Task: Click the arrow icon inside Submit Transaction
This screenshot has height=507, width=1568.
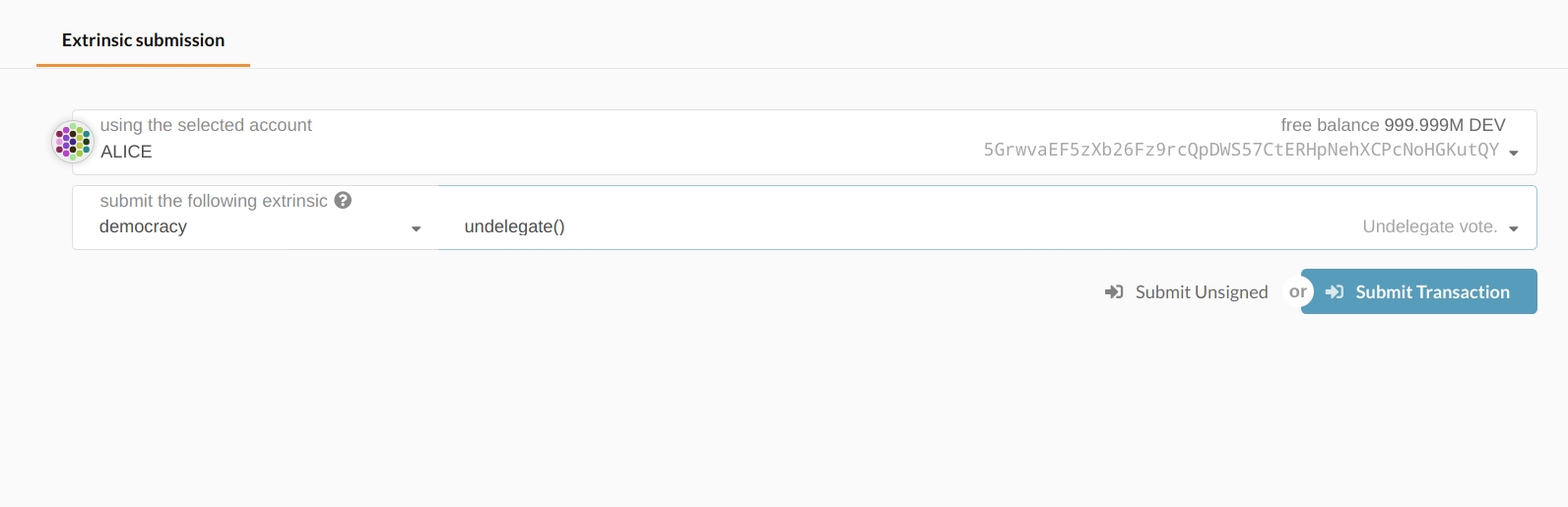Action: [1335, 292]
